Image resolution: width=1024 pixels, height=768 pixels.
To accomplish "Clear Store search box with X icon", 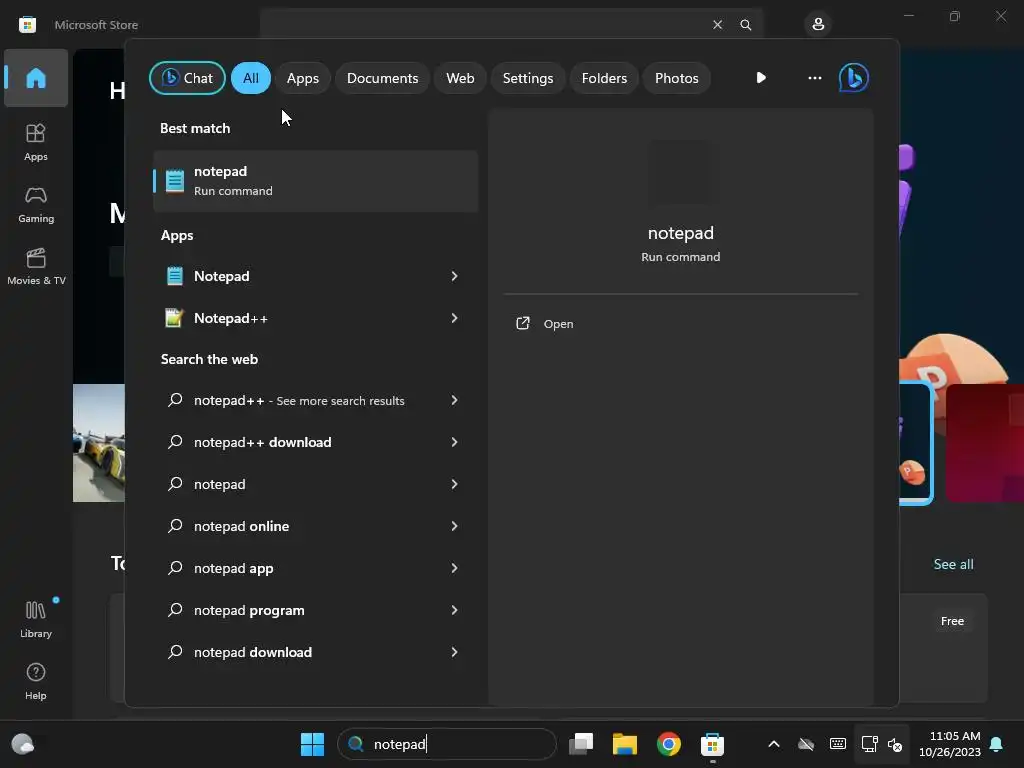I will pyautogui.click(x=717, y=25).
